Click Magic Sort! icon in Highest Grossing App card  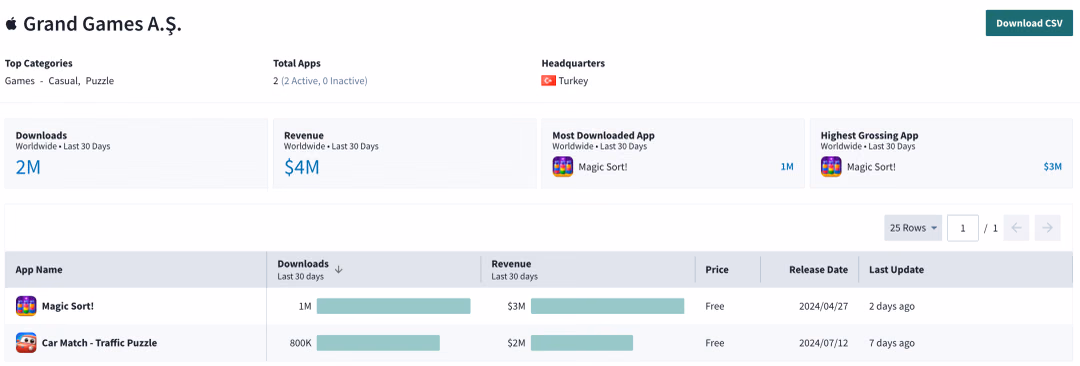pos(831,167)
